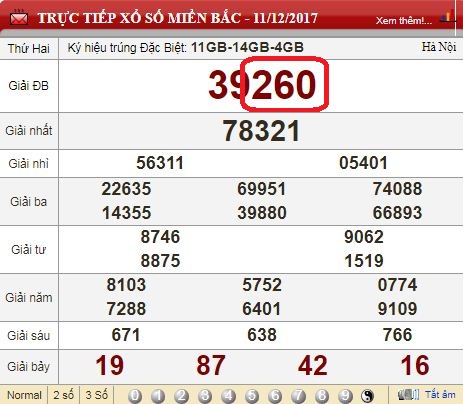Image resolution: width=463 pixels, height=404 pixels.
Task: Switch to Normal display mode
Action: (x=24, y=395)
